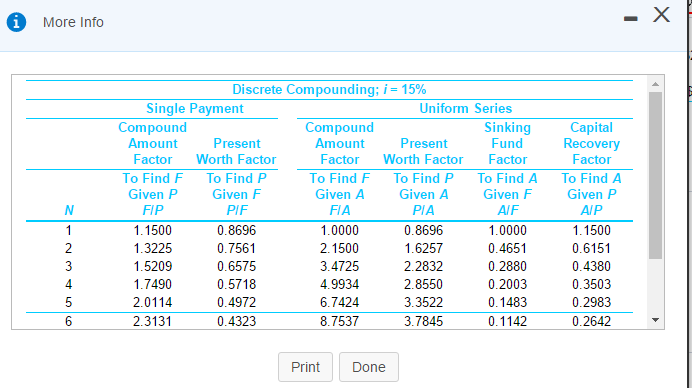Click the value 0.6575

pyautogui.click(x=237, y=267)
